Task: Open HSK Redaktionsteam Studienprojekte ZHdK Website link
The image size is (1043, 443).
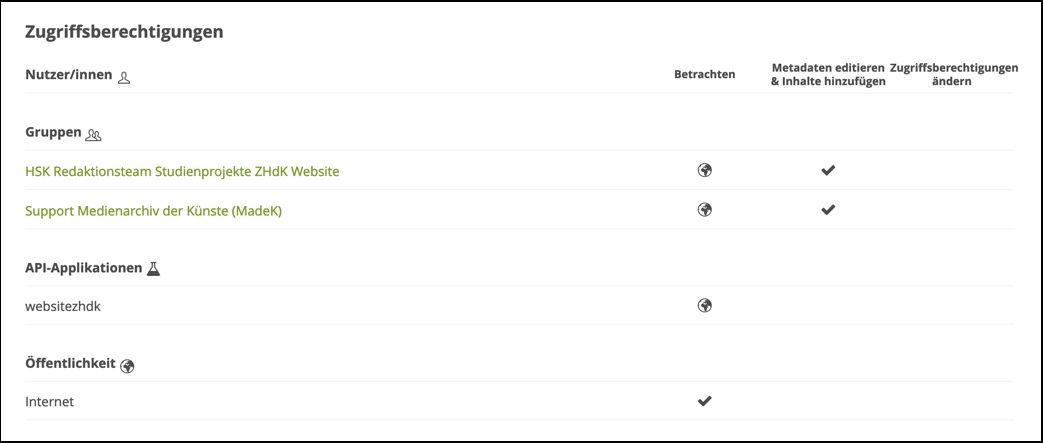Action: pyautogui.click(x=182, y=171)
